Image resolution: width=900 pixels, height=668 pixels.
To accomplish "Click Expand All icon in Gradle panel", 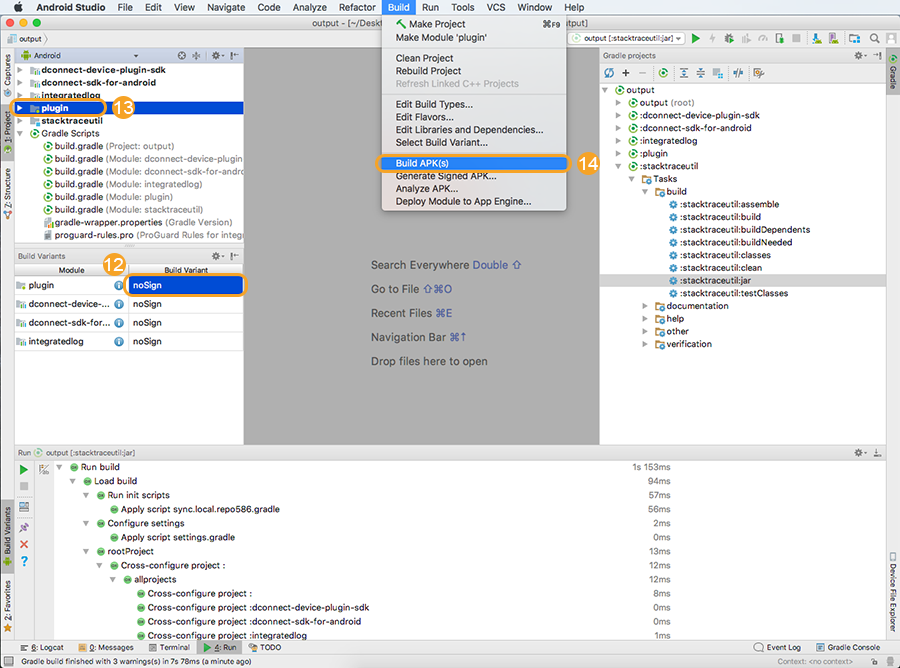I will [x=684, y=73].
